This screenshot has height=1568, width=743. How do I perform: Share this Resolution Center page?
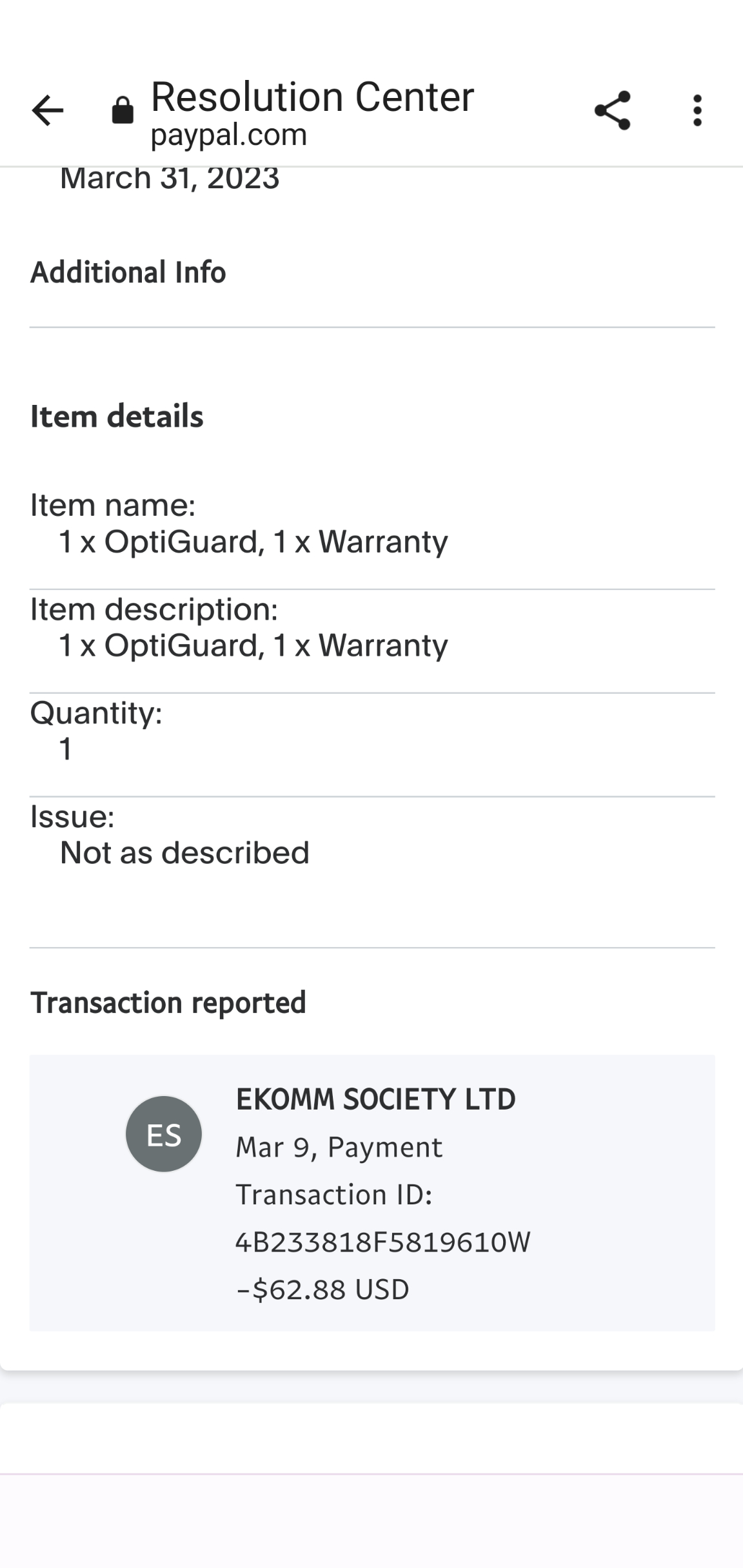pos(612,110)
